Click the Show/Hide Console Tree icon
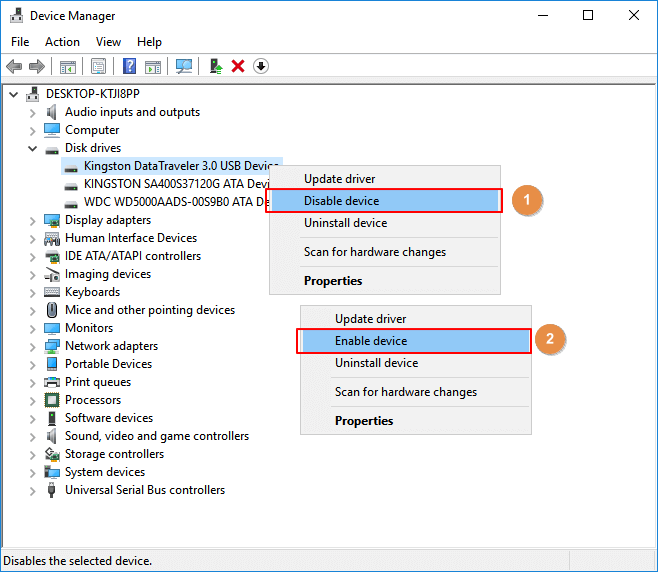 [68, 67]
